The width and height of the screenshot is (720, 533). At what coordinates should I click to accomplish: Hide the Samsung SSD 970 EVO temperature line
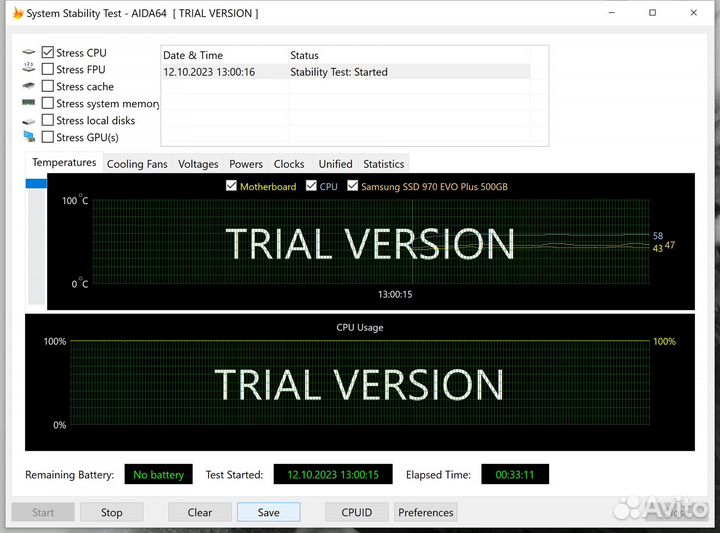point(353,186)
